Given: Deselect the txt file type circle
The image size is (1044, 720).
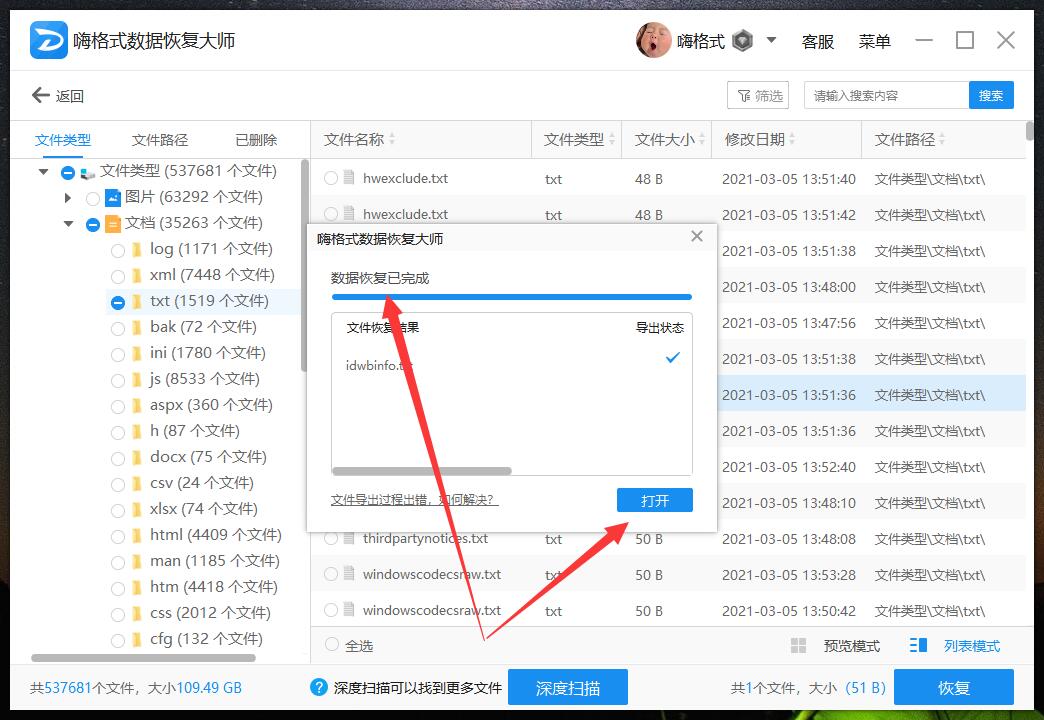Looking at the screenshot, I should point(118,303).
